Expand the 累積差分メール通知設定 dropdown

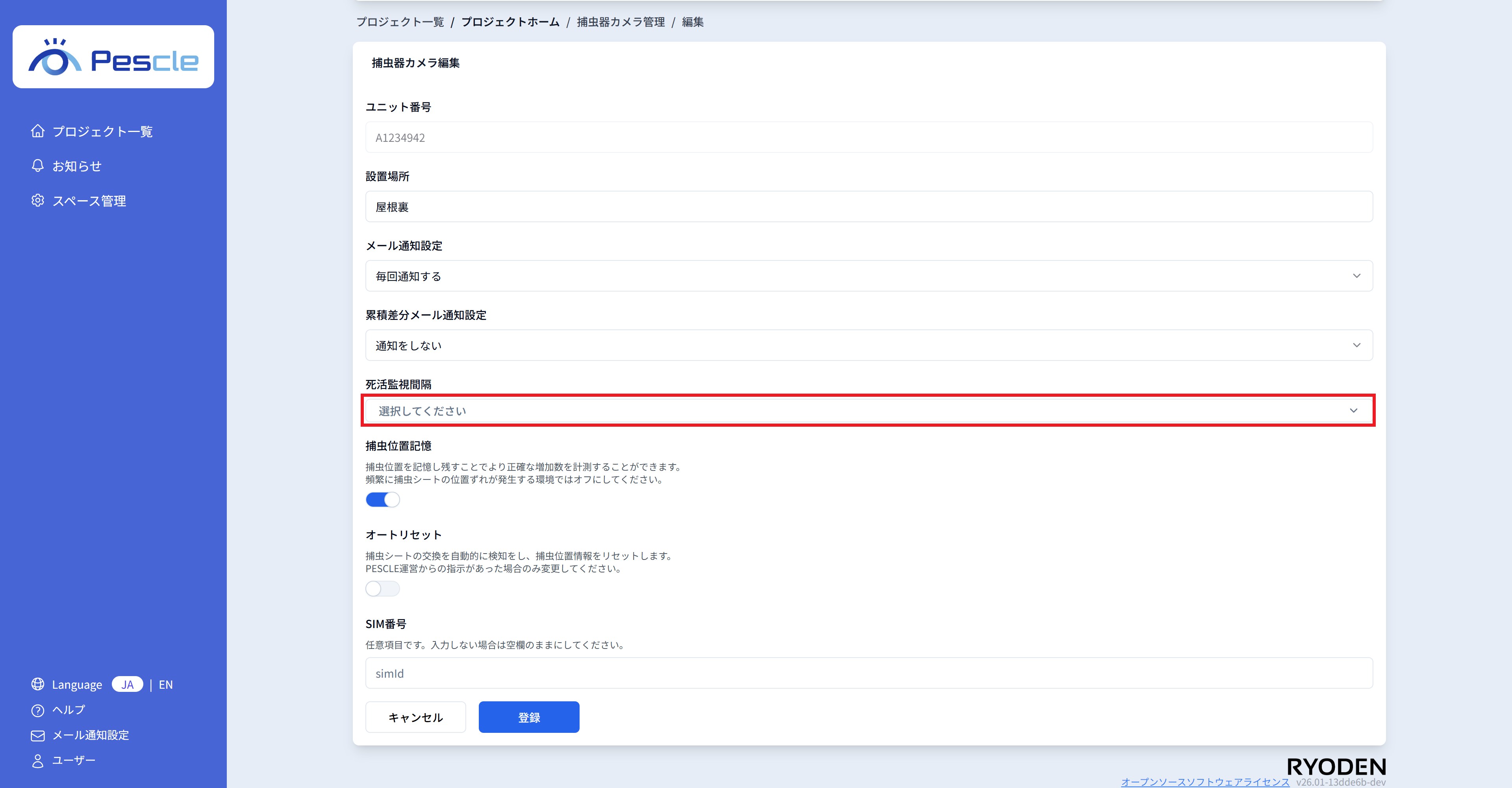(868, 345)
